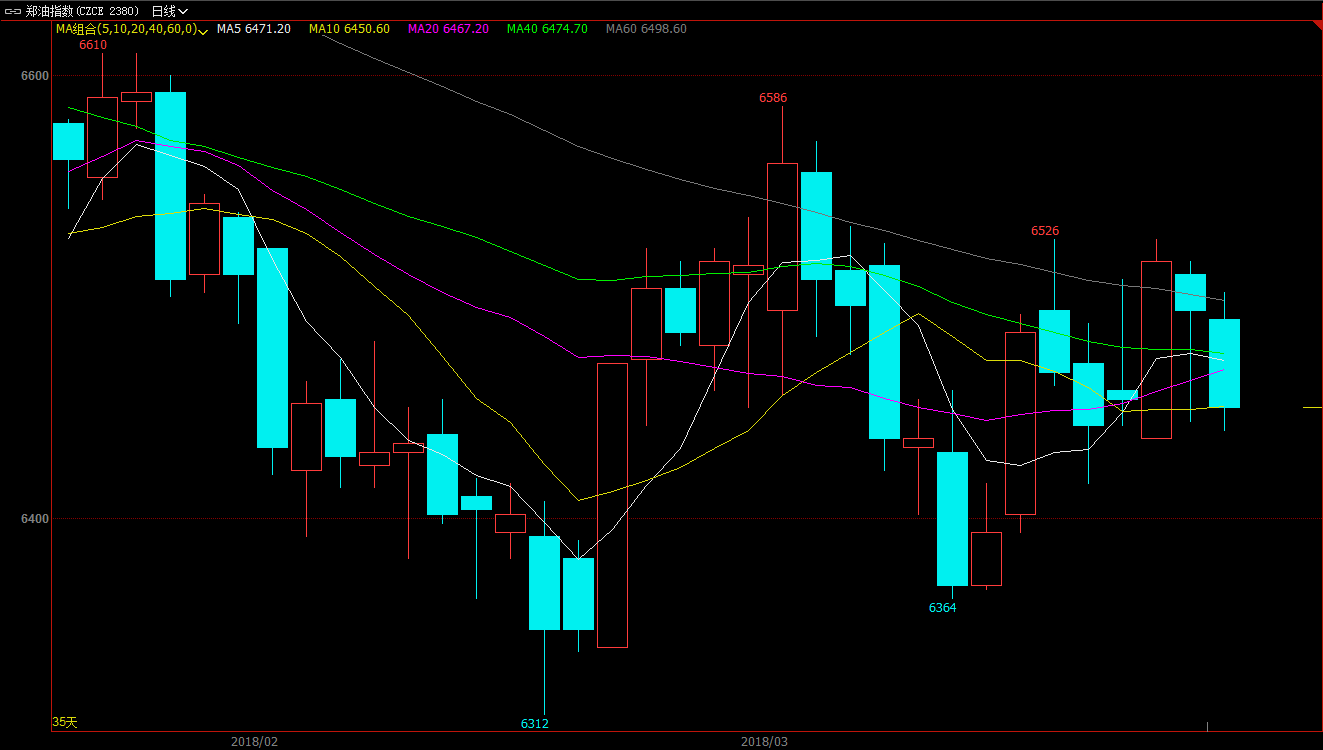Open the 日线 period dropdown
The height and width of the screenshot is (750, 1323).
(x=169, y=11)
